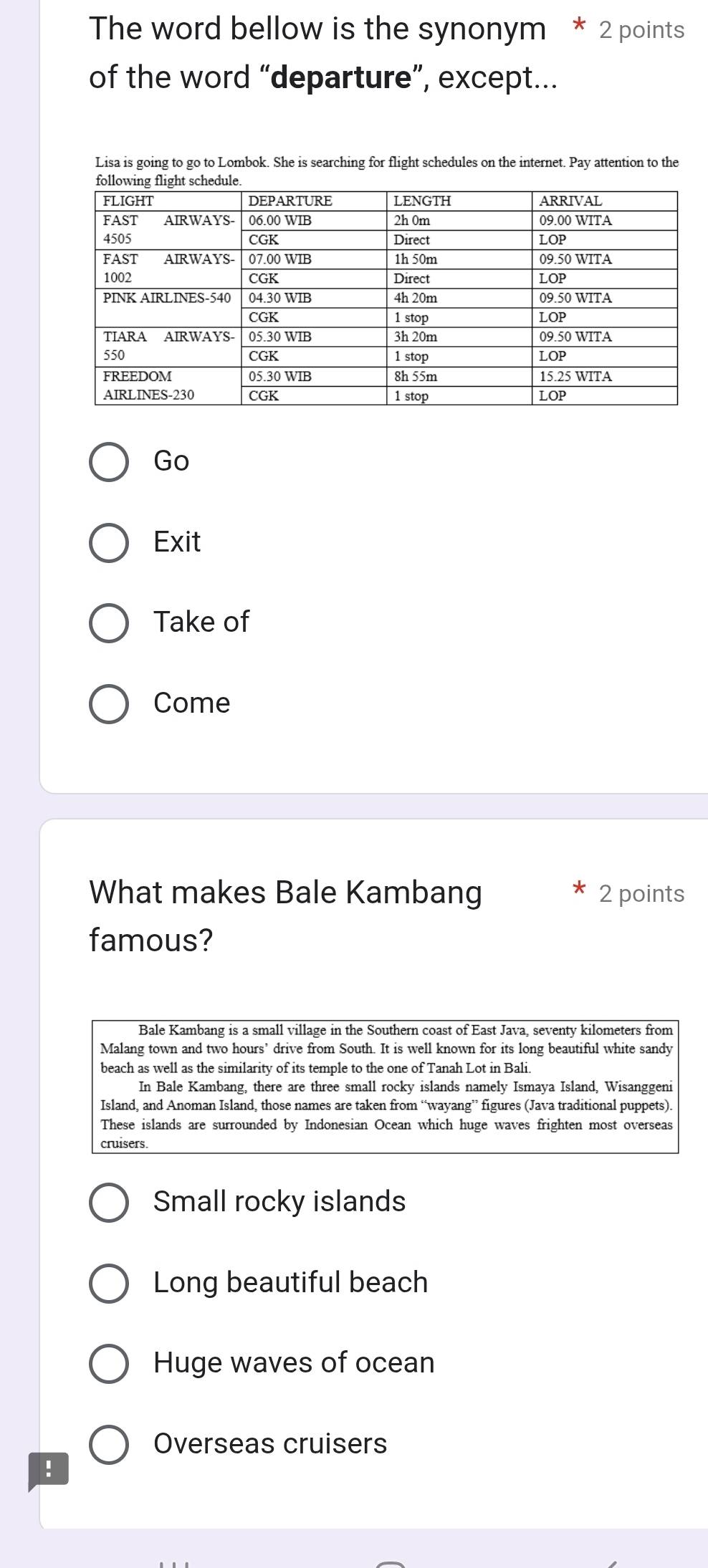Click the "departure" synonym question title
The width and height of the screenshot is (708, 1568).
coord(322,53)
